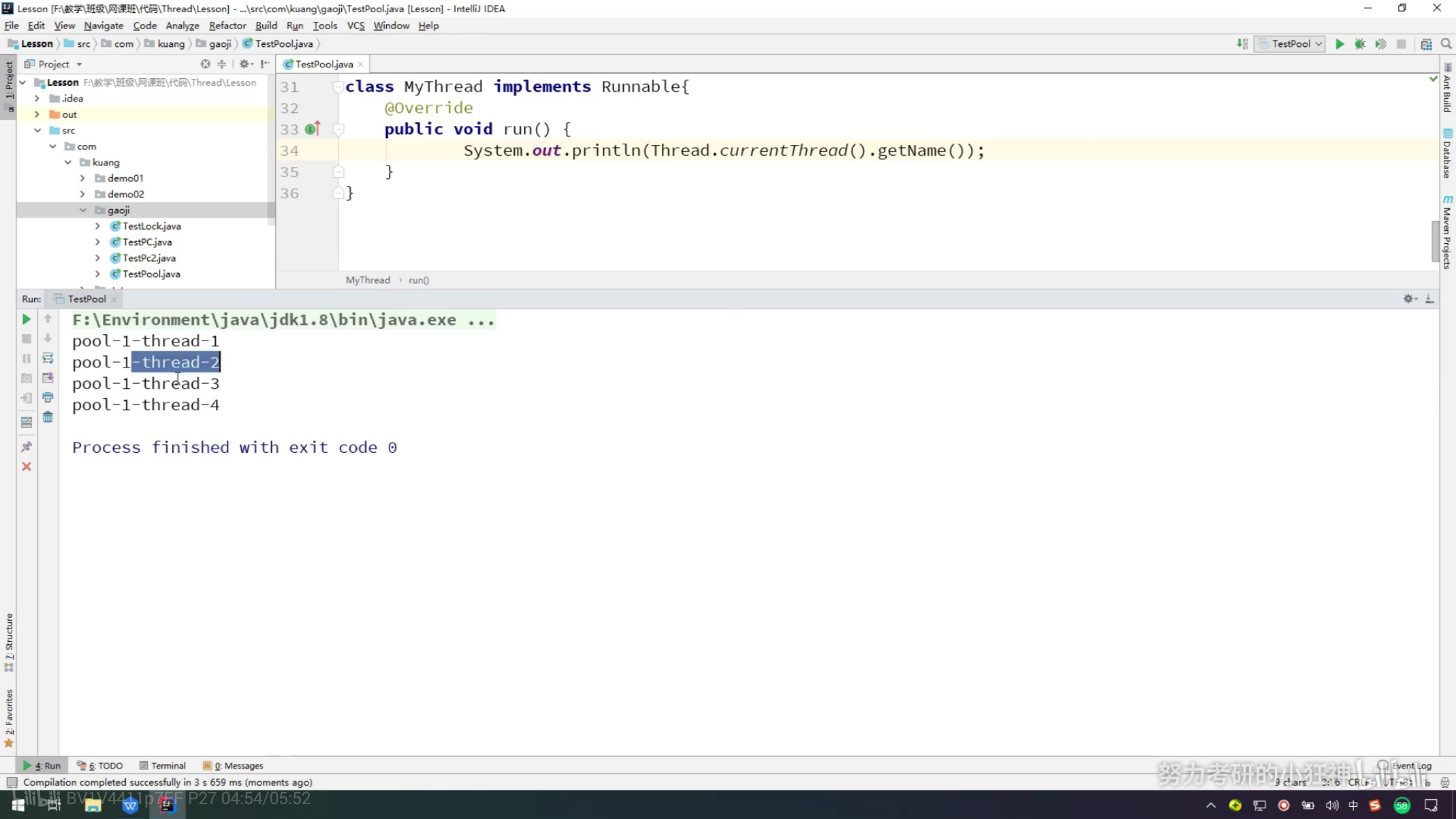This screenshot has width=1456, height=819.
Task: Open the 6: TODO tool window
Action: tap(100, 766)
